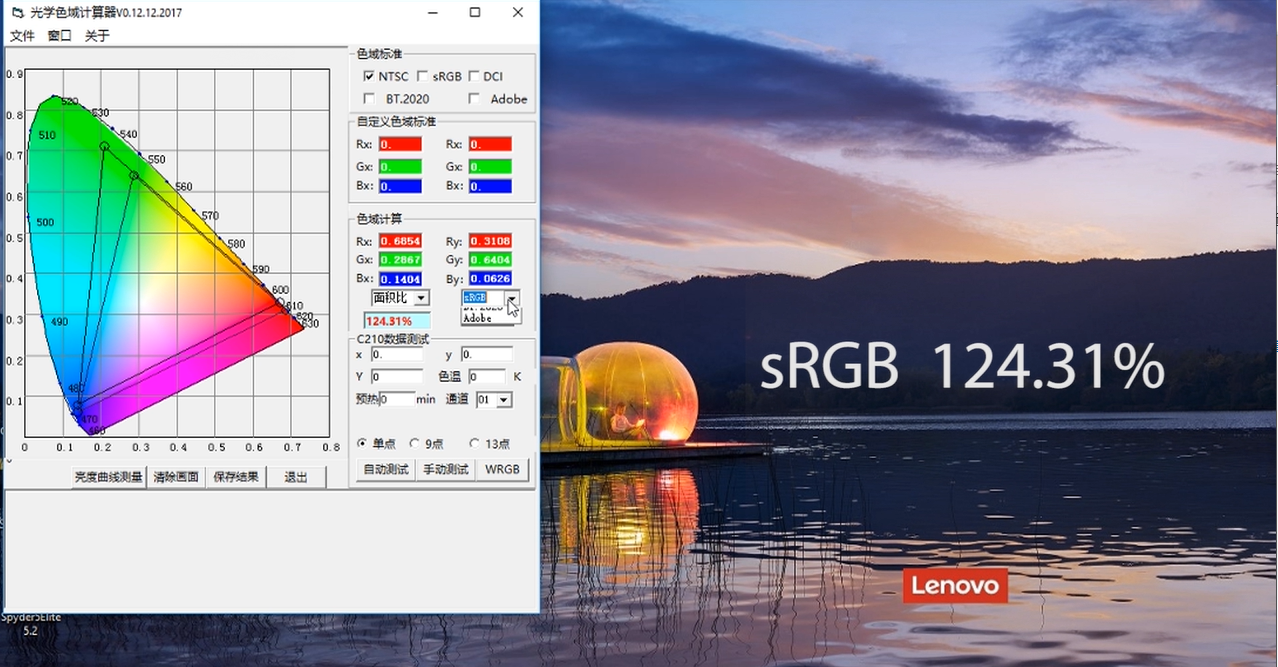Screen dimensions: 1278x667
Task: Click the WRGB button
Action: (x=502, y=469)
